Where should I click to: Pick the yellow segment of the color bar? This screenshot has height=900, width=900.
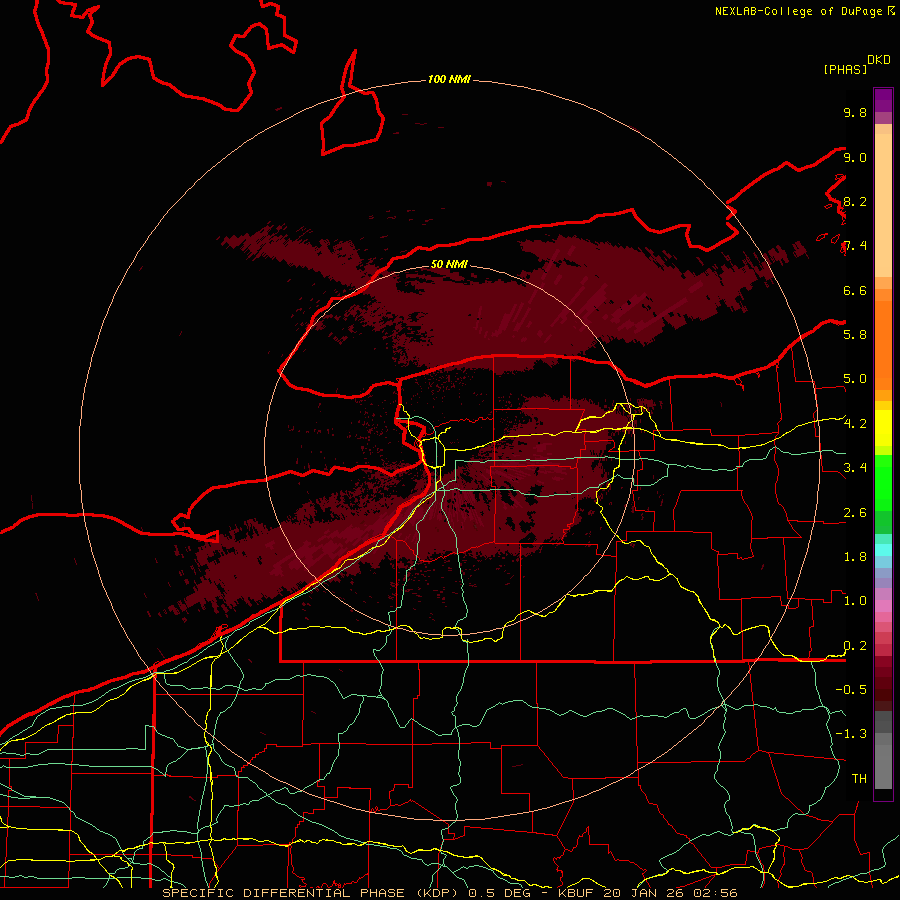[883, 428]
